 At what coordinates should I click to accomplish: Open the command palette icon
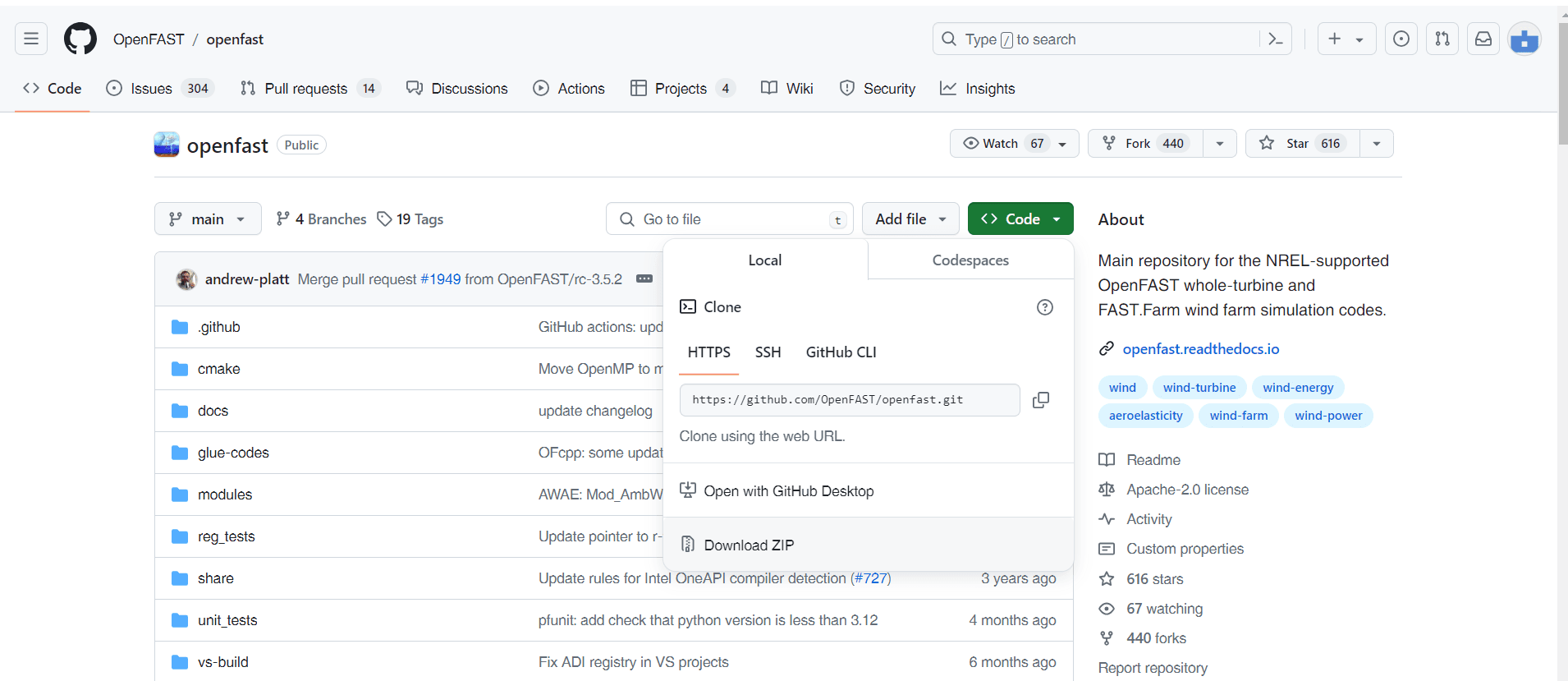(x=1275, y=39)
